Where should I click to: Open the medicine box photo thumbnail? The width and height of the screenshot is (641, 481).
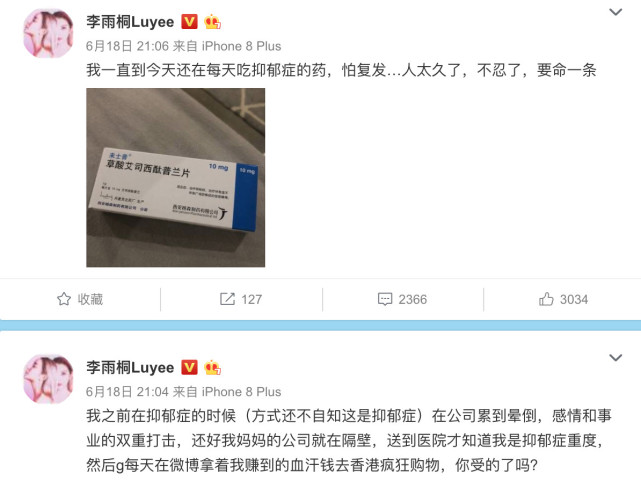pyautogui.click(x=175, y=178)
